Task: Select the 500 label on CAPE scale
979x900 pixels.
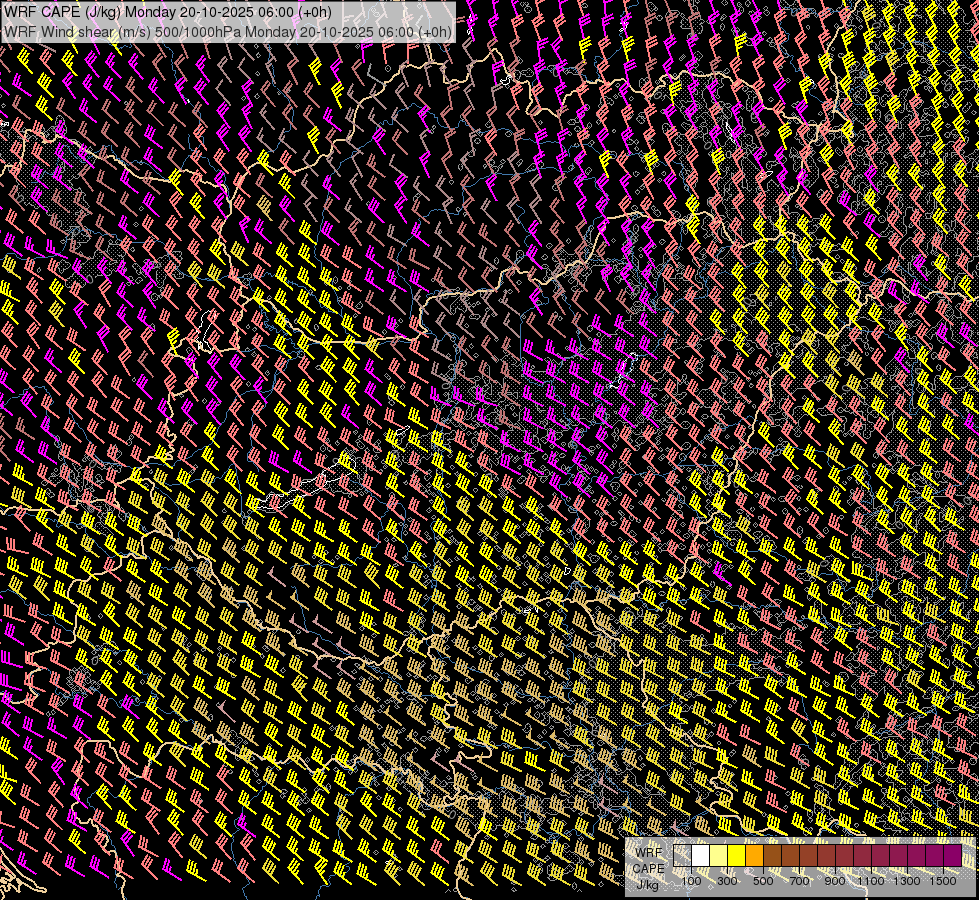Action: pyautogui.click(x=763, y=881)
